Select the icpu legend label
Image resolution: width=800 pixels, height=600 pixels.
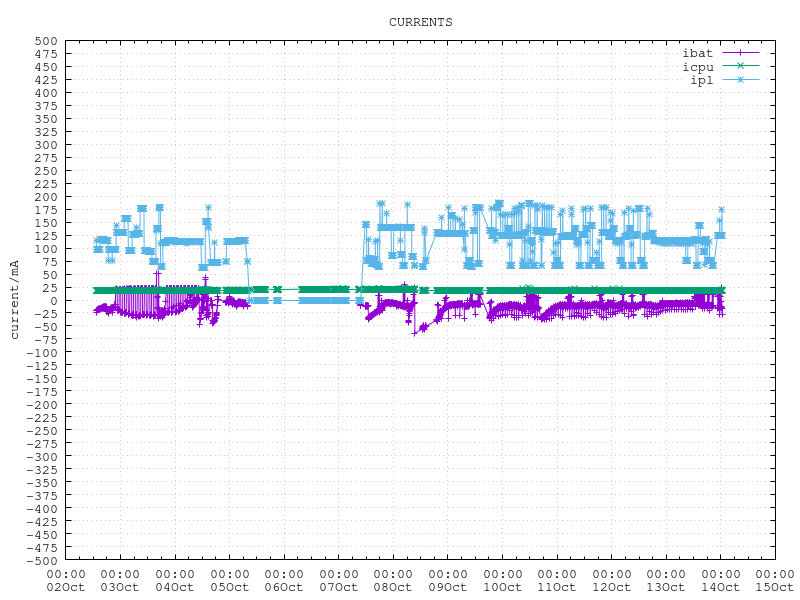point(698,66)
